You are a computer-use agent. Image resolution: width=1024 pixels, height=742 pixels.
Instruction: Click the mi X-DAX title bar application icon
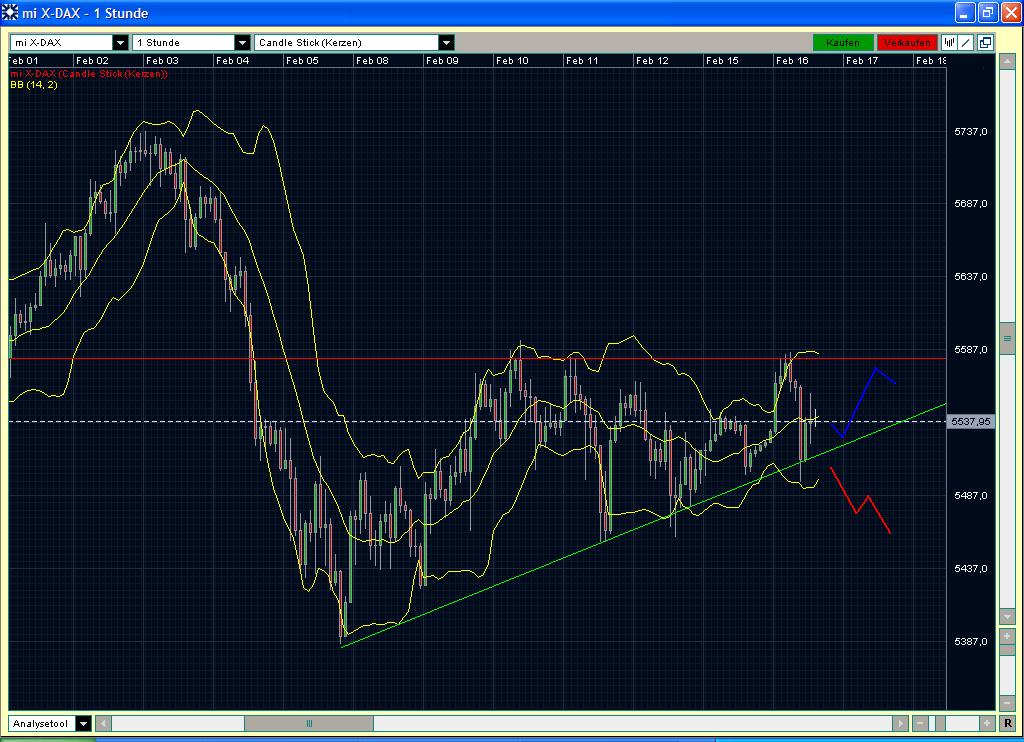(x=10, y=12)
